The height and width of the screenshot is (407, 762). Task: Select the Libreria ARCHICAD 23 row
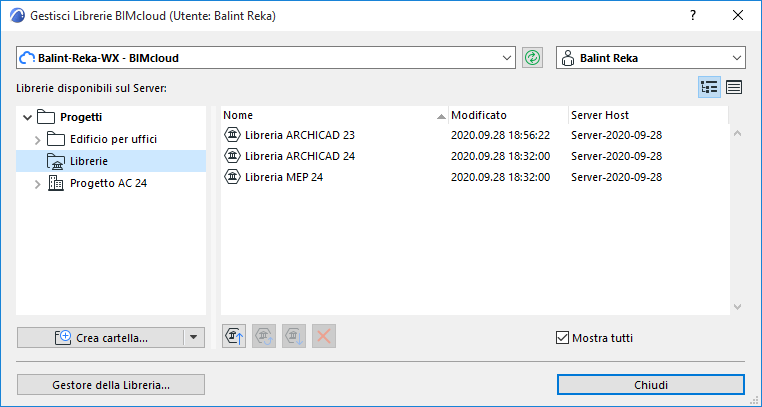[475, 135]
